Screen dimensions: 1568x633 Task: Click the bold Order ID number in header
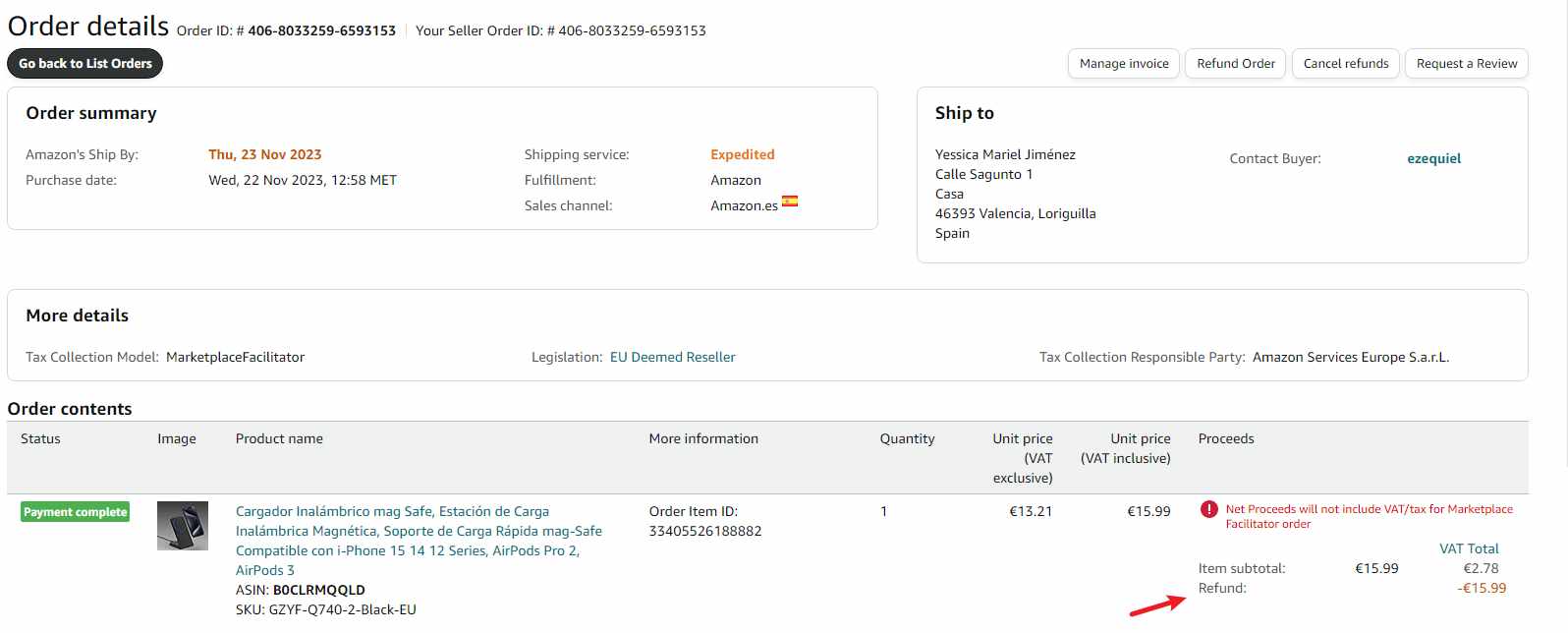[321, 31]
